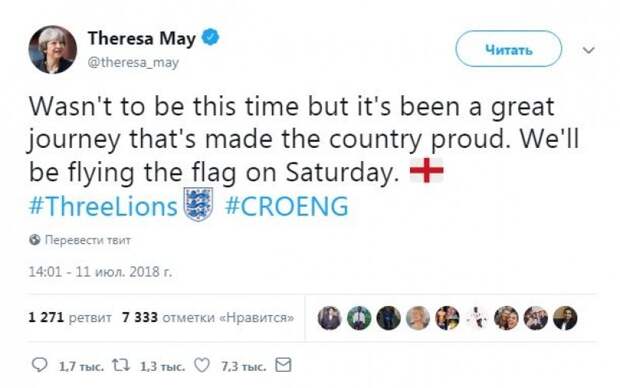Click the tweet timestamp 14:01 - 11 июл. 2018
The image size is (620, 388).
pos(100,272)
